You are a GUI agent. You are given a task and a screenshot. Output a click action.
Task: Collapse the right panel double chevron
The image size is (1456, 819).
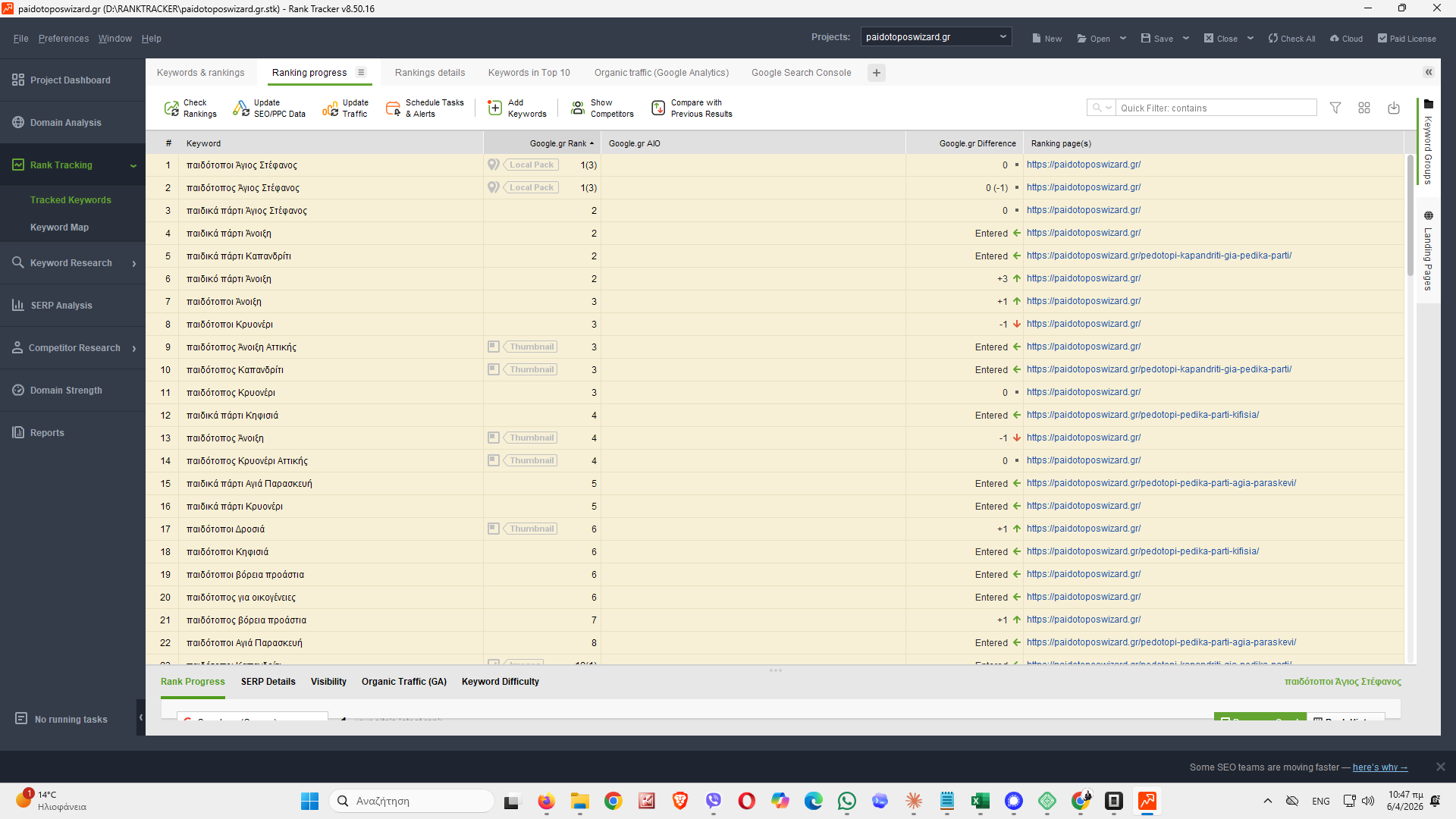click(1429, 73)
